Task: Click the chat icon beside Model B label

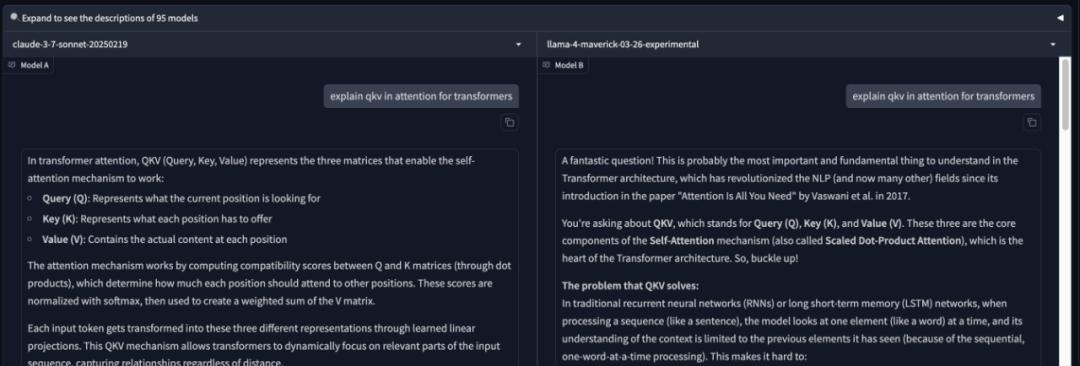Action: [x=546, y=65]
